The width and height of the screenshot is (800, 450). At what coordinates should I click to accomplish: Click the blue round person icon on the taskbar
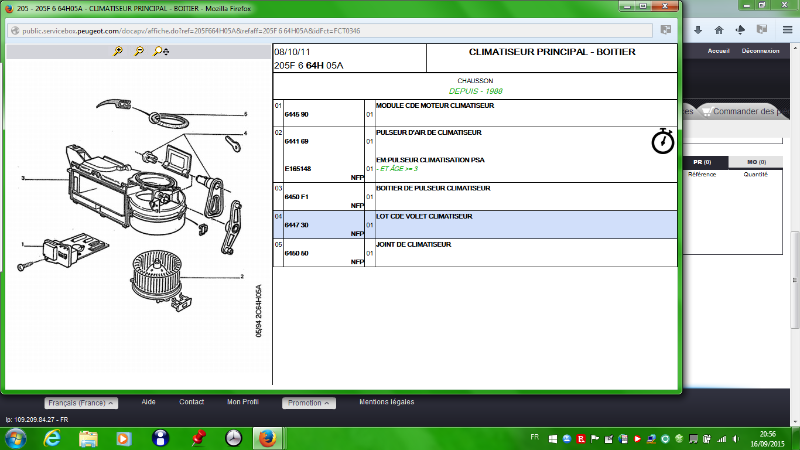tap(160, 438)
